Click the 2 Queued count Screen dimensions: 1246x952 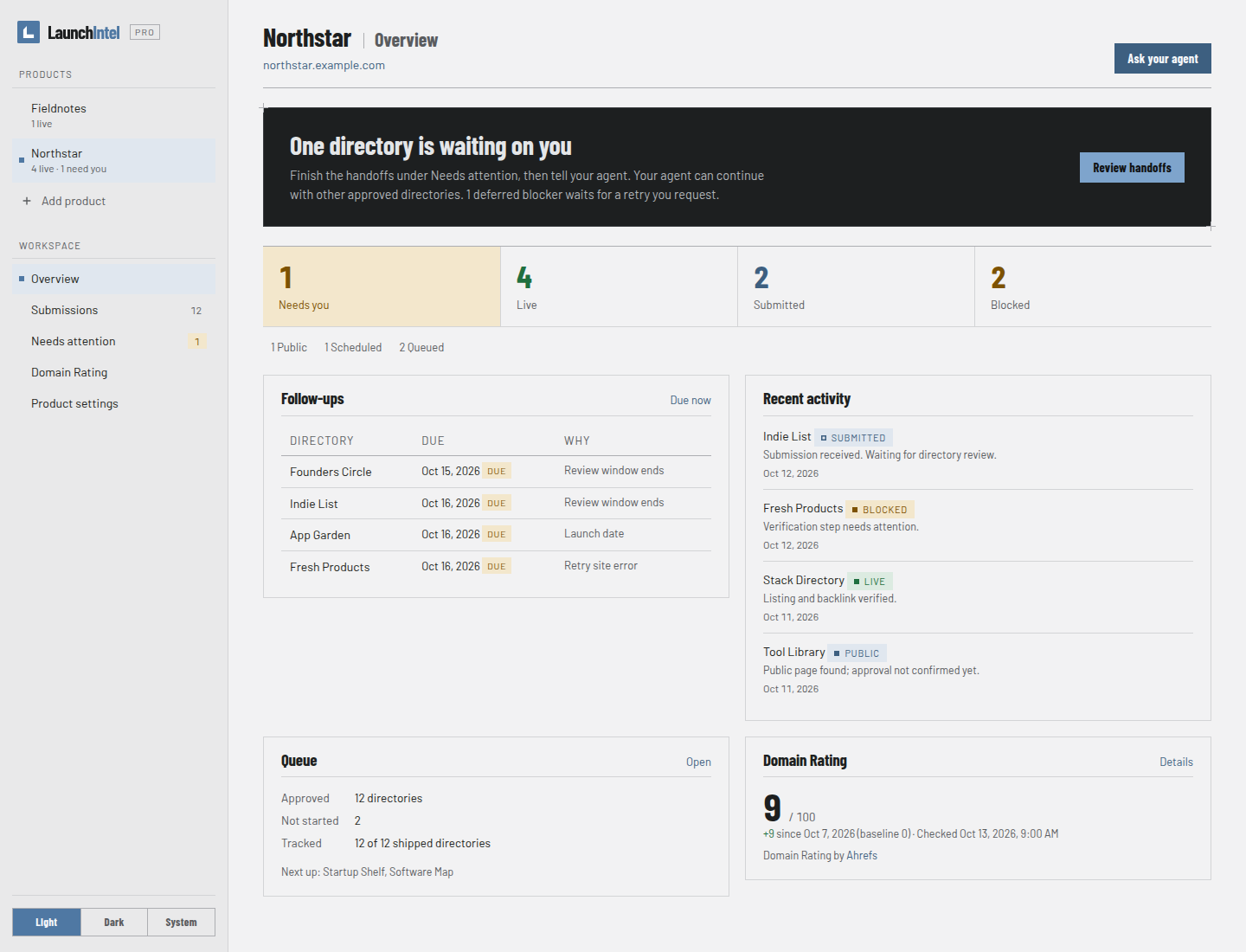click(x=421, y=347)
